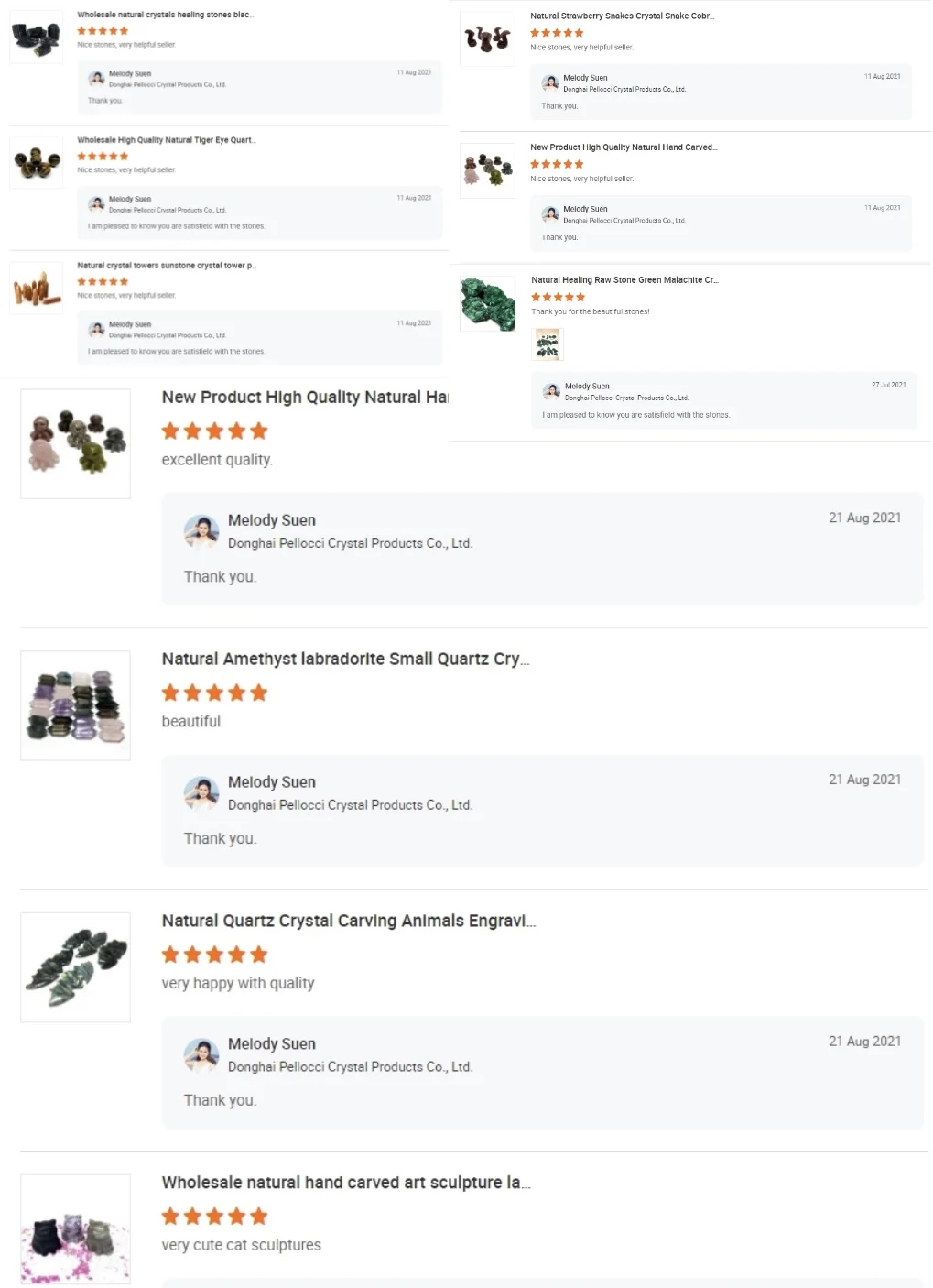933x1288 pixels.
Task: Open the sunstone crystal towers product image
Action: pos(37,289)
